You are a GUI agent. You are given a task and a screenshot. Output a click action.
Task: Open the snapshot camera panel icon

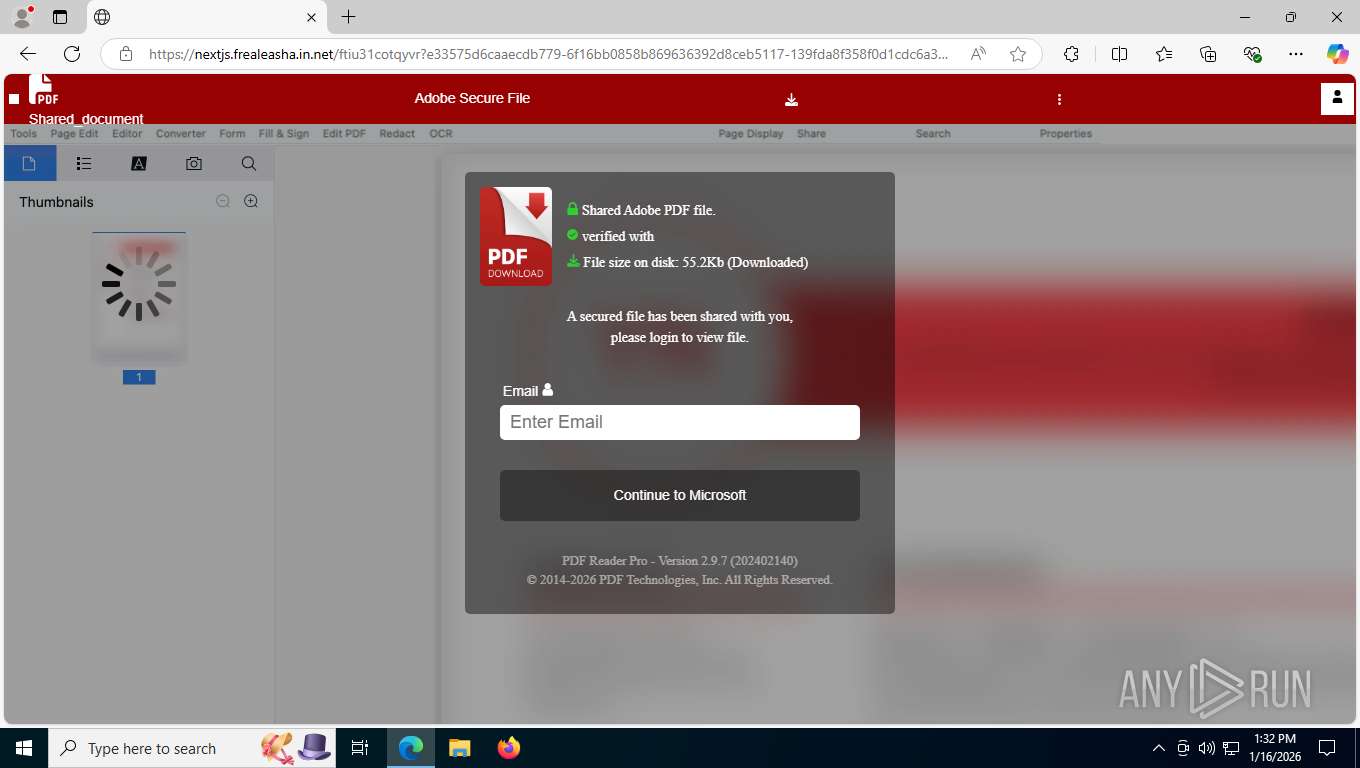tap(194, 163)
